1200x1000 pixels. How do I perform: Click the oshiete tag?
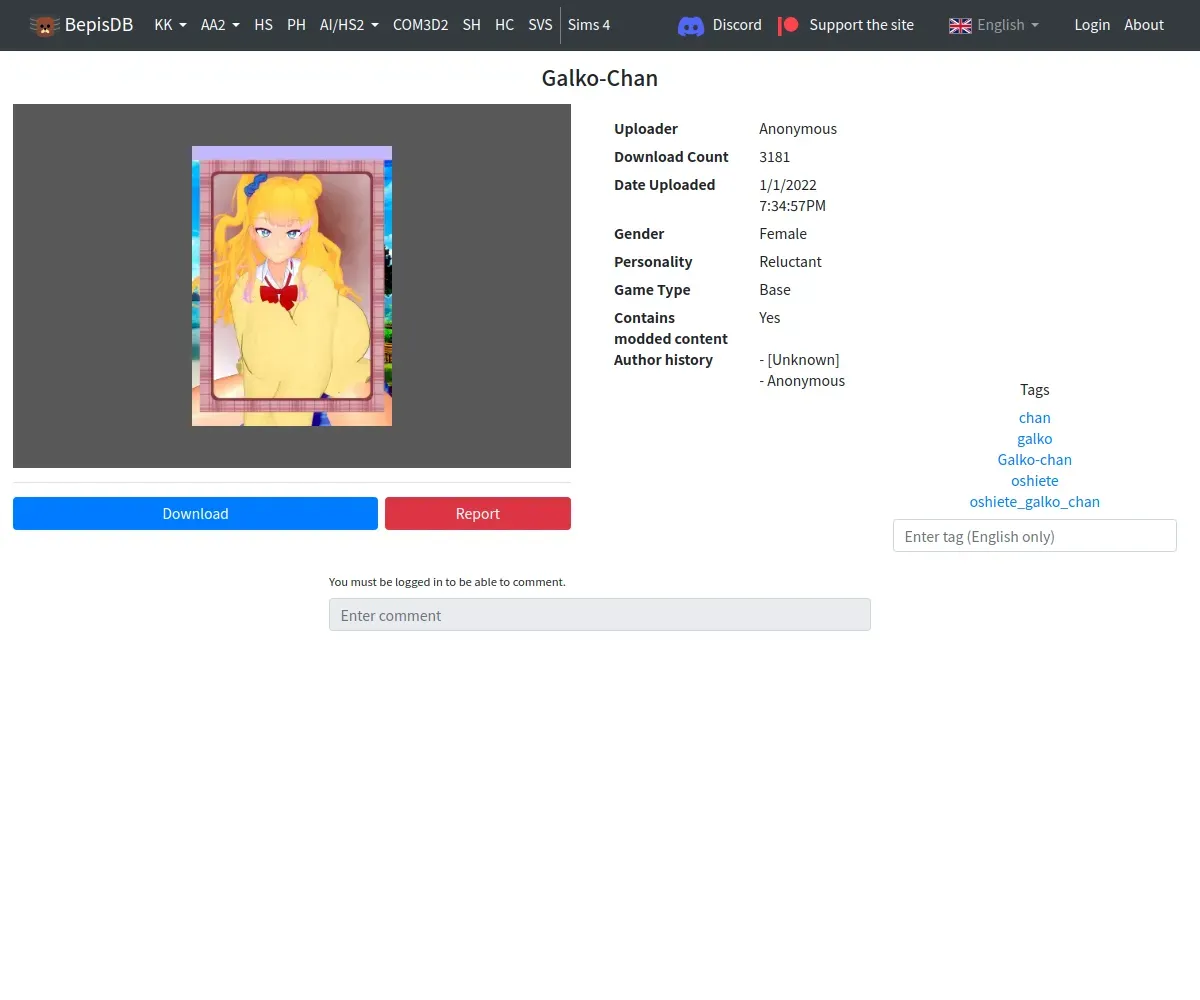pos(1035,481)
